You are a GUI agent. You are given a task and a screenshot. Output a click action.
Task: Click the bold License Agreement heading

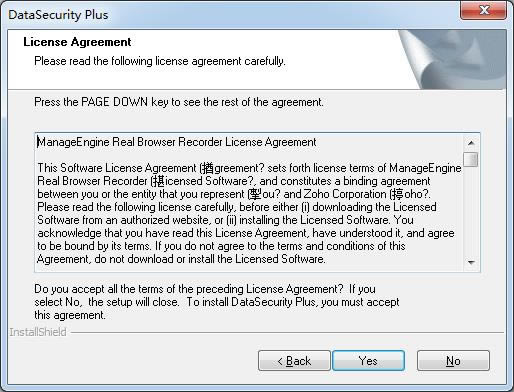(77, 42)
